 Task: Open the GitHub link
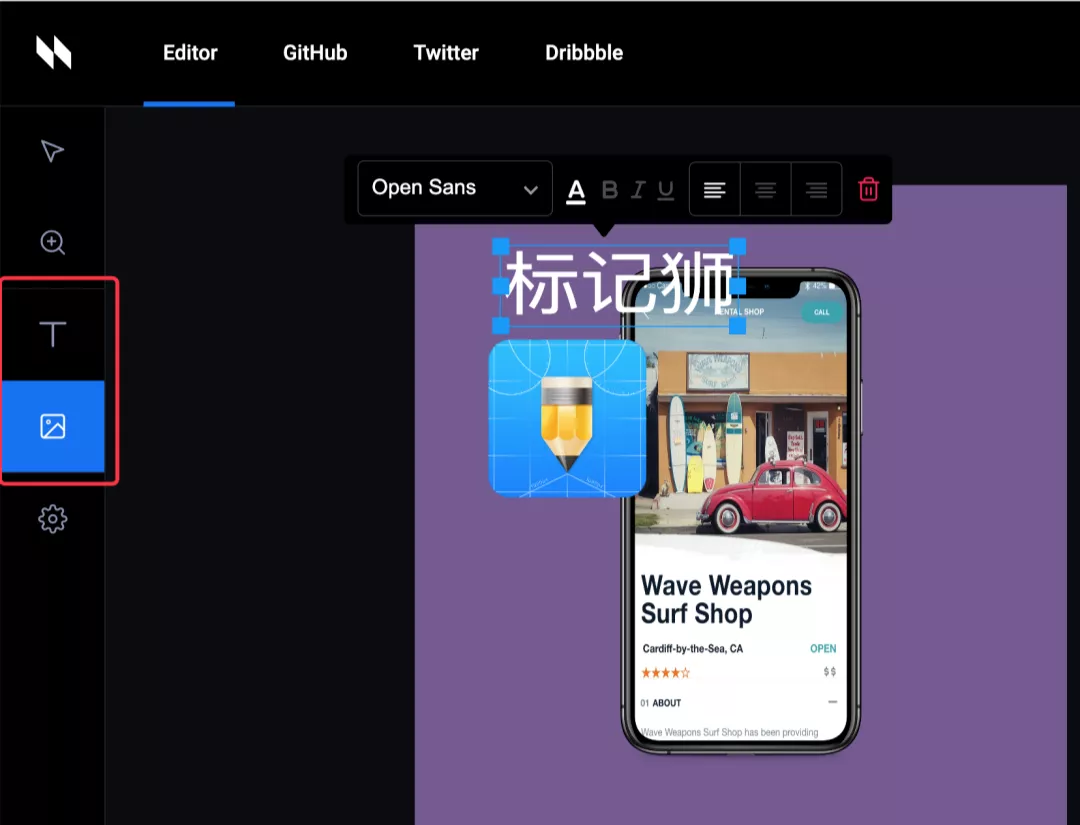click(315, 53)
